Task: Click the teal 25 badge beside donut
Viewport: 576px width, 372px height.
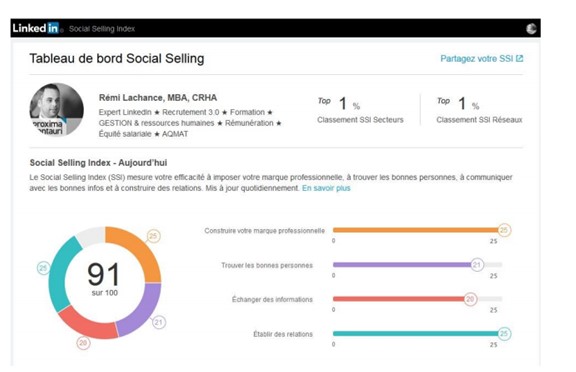Action: point(43,268)
